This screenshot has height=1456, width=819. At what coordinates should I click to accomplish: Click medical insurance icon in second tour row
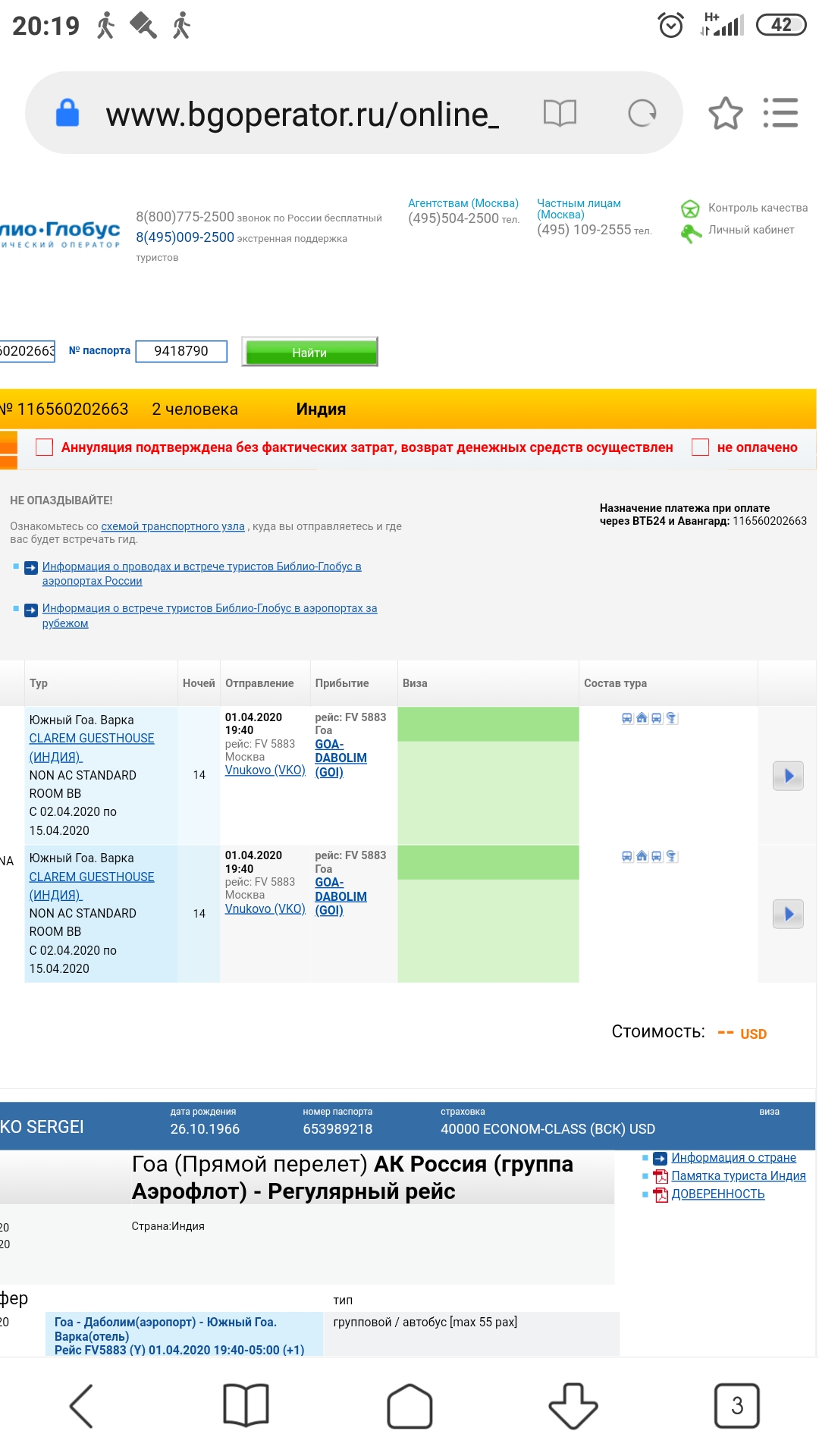point(671,856)
